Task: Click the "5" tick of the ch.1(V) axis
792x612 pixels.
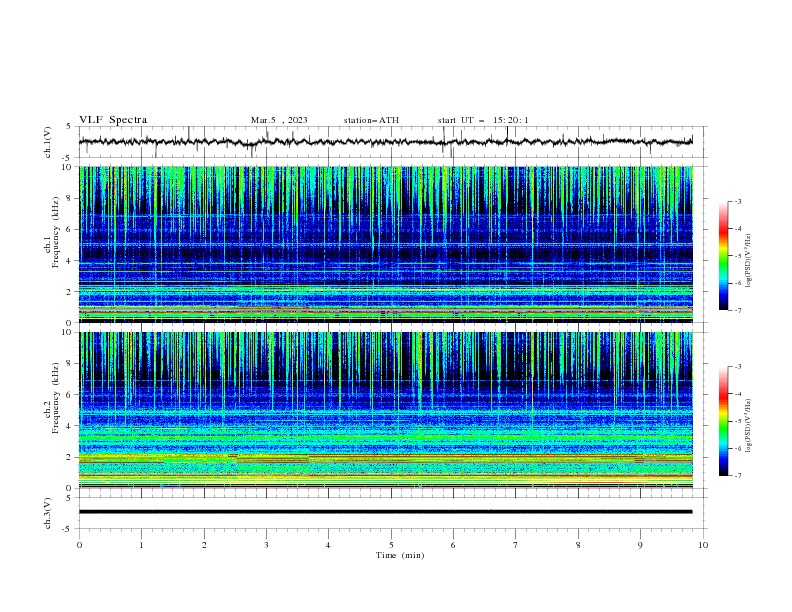Action: coord(69,126)
